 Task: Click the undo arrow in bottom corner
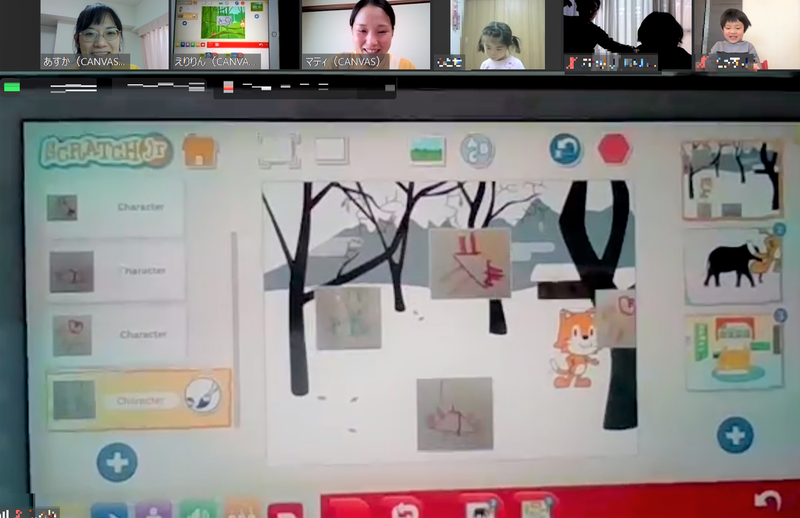click(767, 500)
